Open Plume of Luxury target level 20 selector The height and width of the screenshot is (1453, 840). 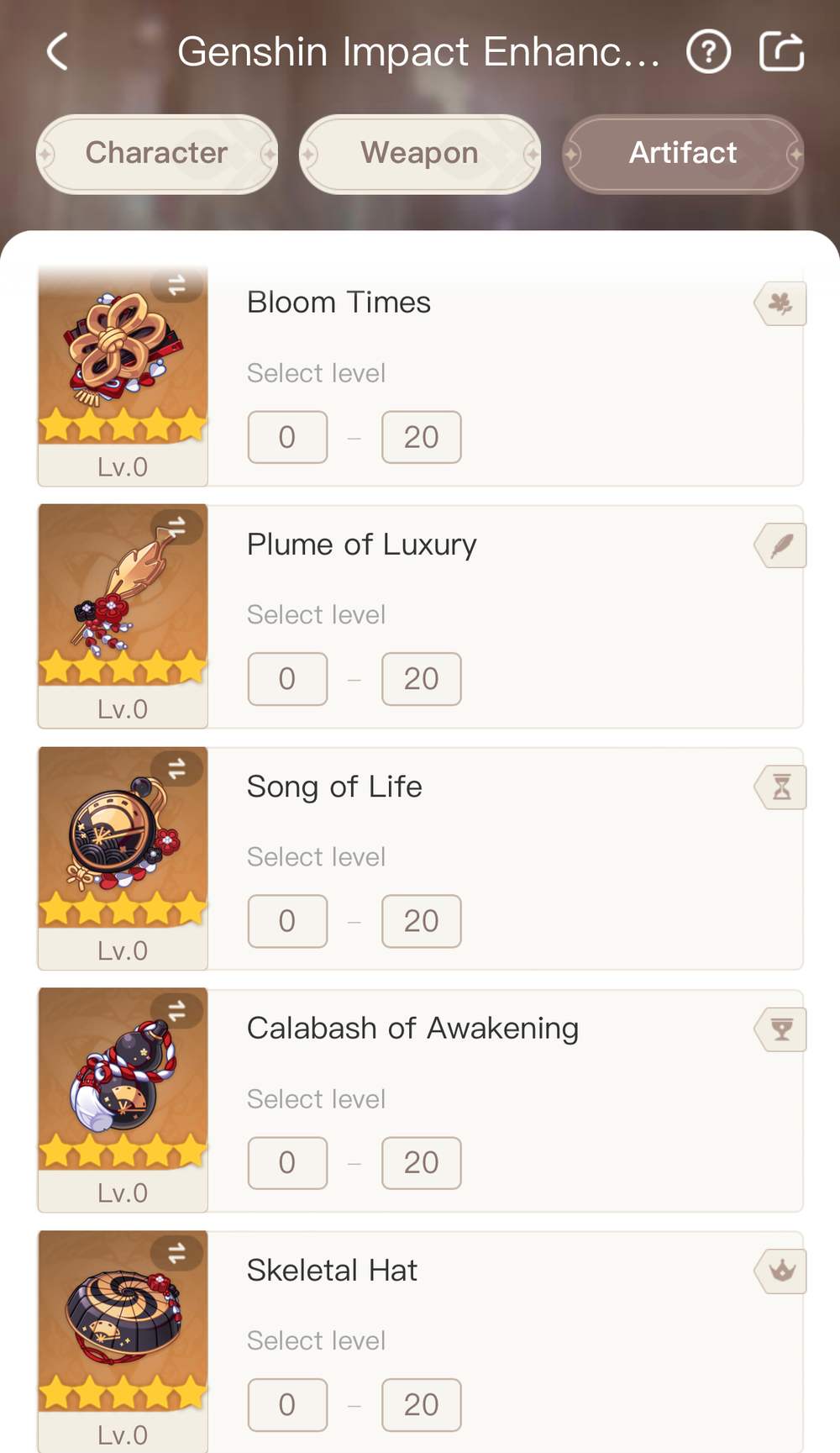point(421,679)
